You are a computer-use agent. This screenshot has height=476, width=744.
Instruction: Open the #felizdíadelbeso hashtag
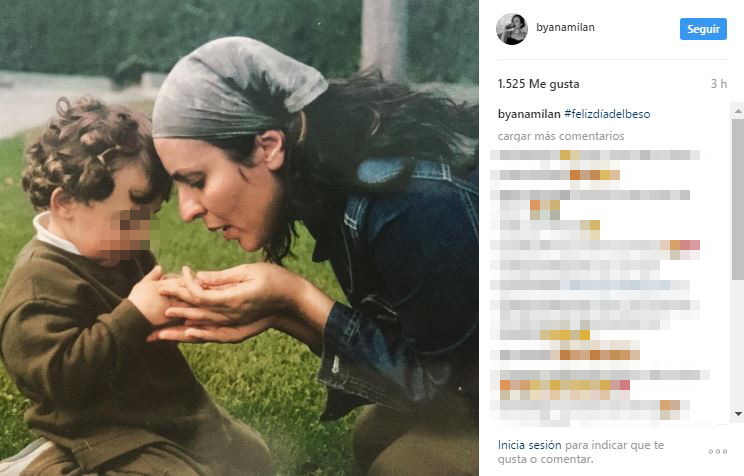[x=607, y=114]
